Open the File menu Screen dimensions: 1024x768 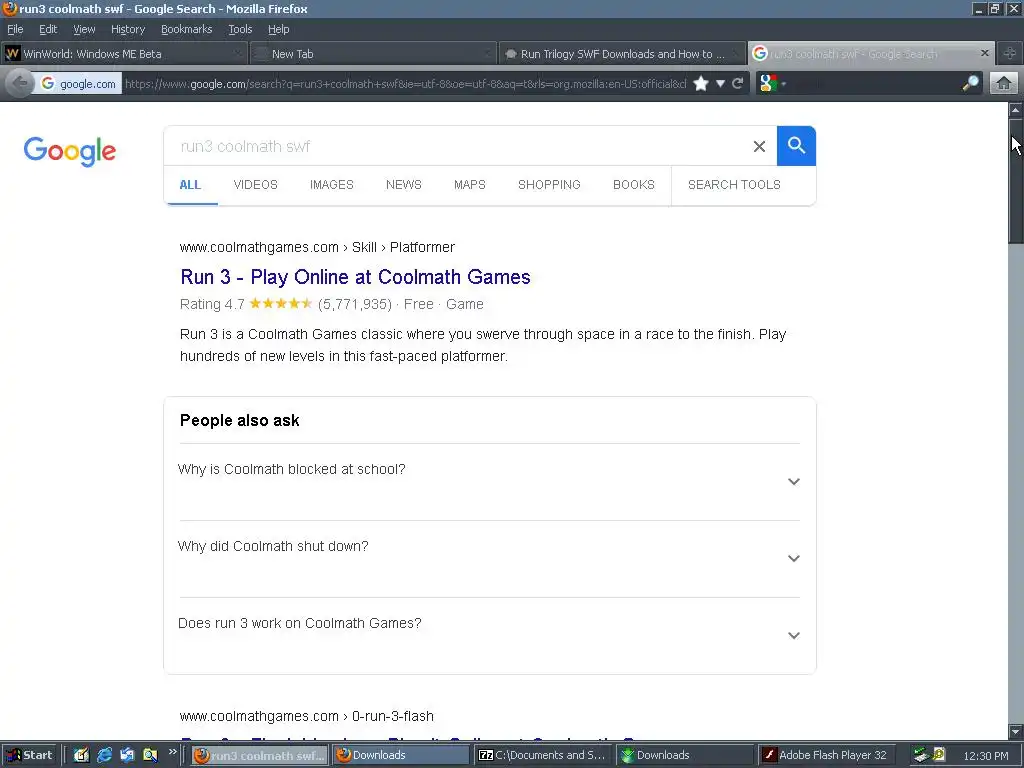15,29
